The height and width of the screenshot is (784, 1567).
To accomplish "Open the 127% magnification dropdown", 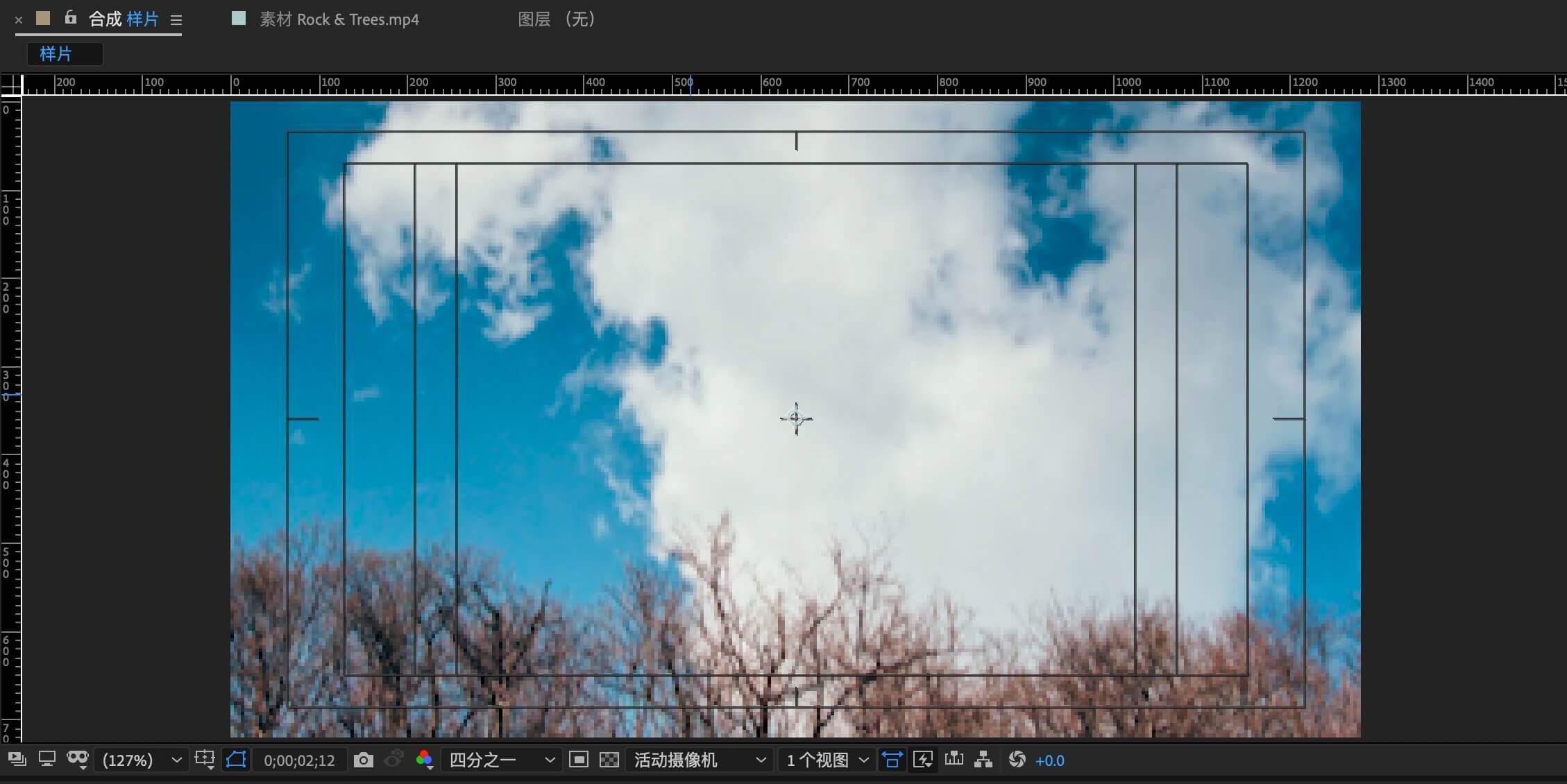I will (x=142, y=760).
